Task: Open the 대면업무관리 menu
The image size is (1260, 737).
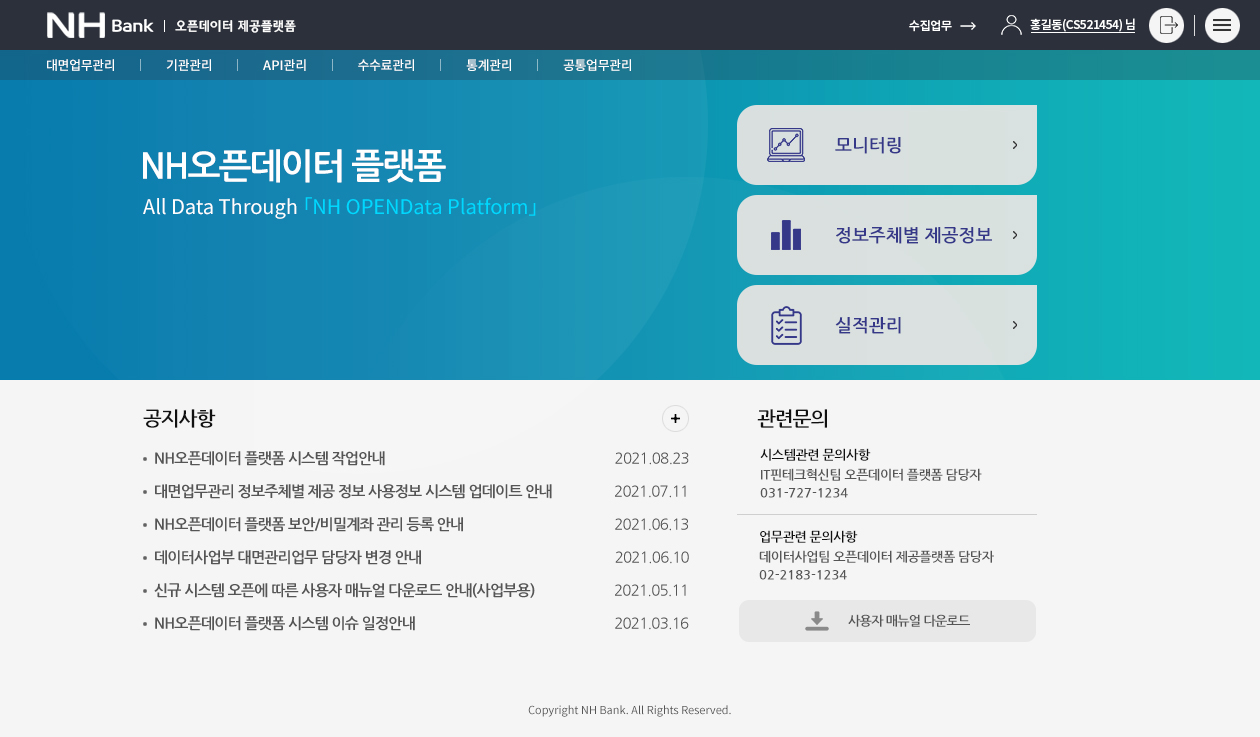Action: [x=81, y=65]
